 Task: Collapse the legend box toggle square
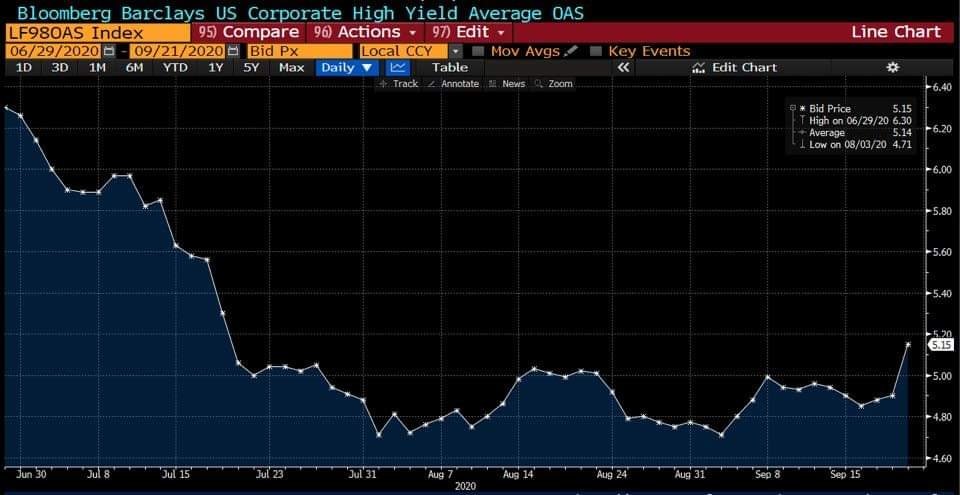click(793, 108)
